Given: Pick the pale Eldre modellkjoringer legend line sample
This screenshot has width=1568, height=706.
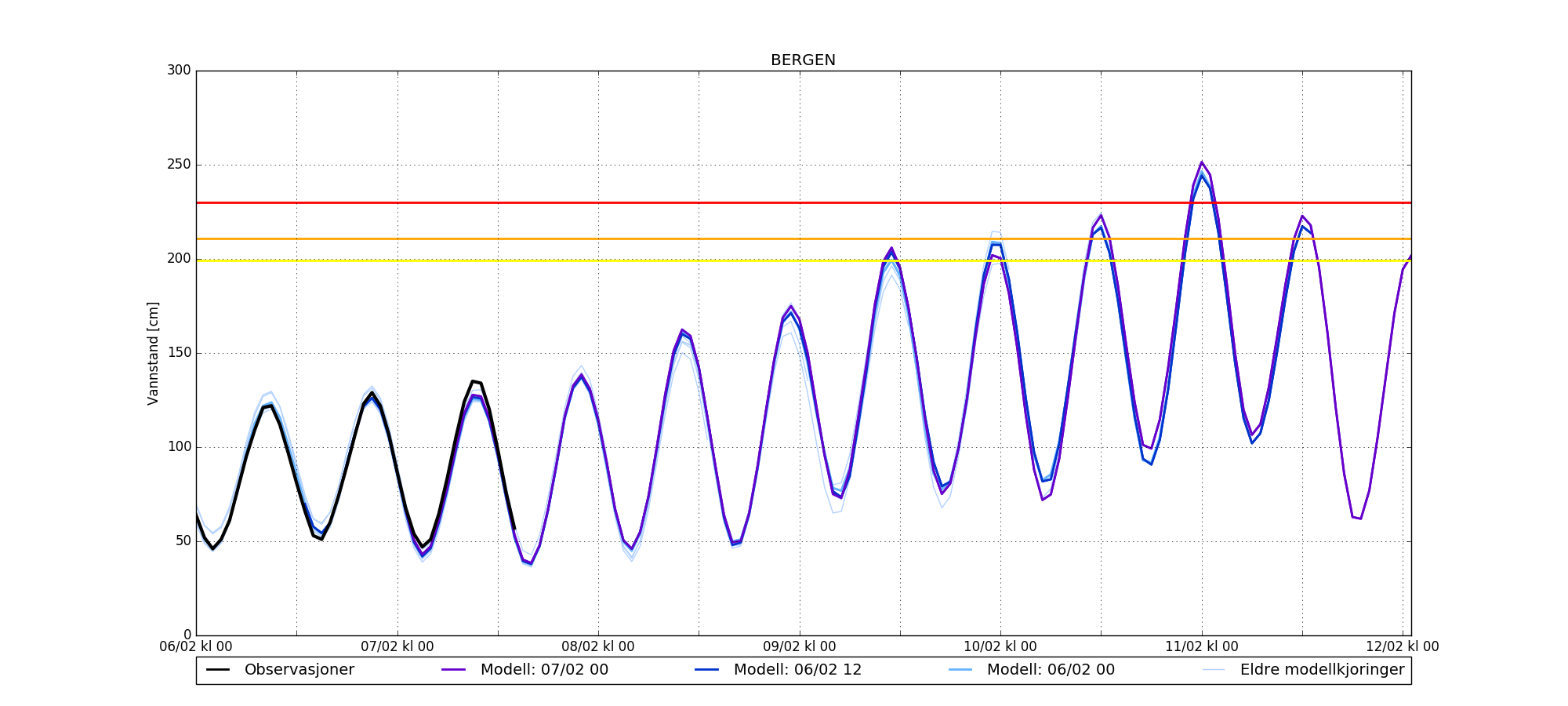Looking at the screenshot, I should pyautogui.click(x=1214, y=670).
